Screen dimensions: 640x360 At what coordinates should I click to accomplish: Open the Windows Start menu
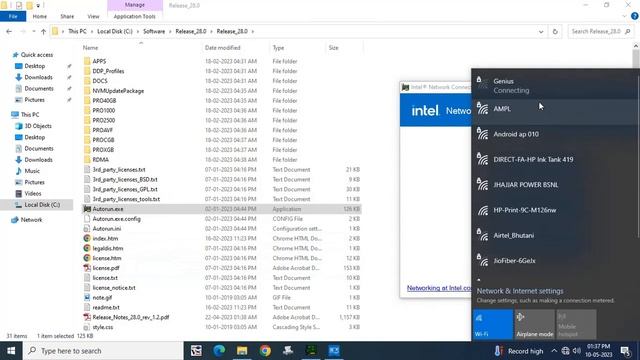[x=11, y=351]
